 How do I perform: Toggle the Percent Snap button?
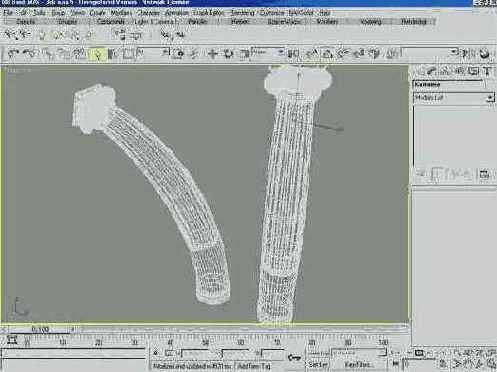pos(359,54)
